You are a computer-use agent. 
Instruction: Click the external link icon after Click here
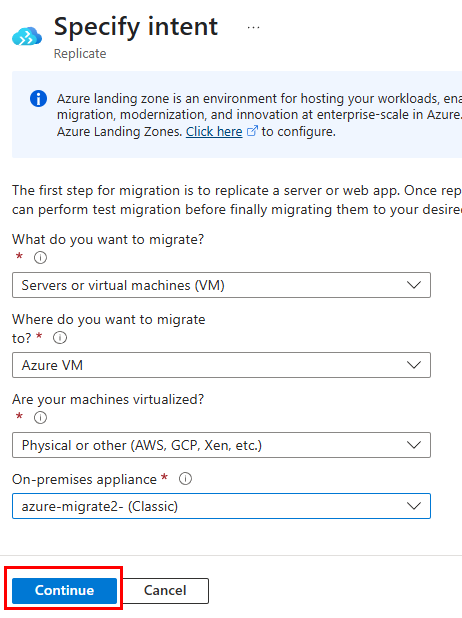coord(252,131)
